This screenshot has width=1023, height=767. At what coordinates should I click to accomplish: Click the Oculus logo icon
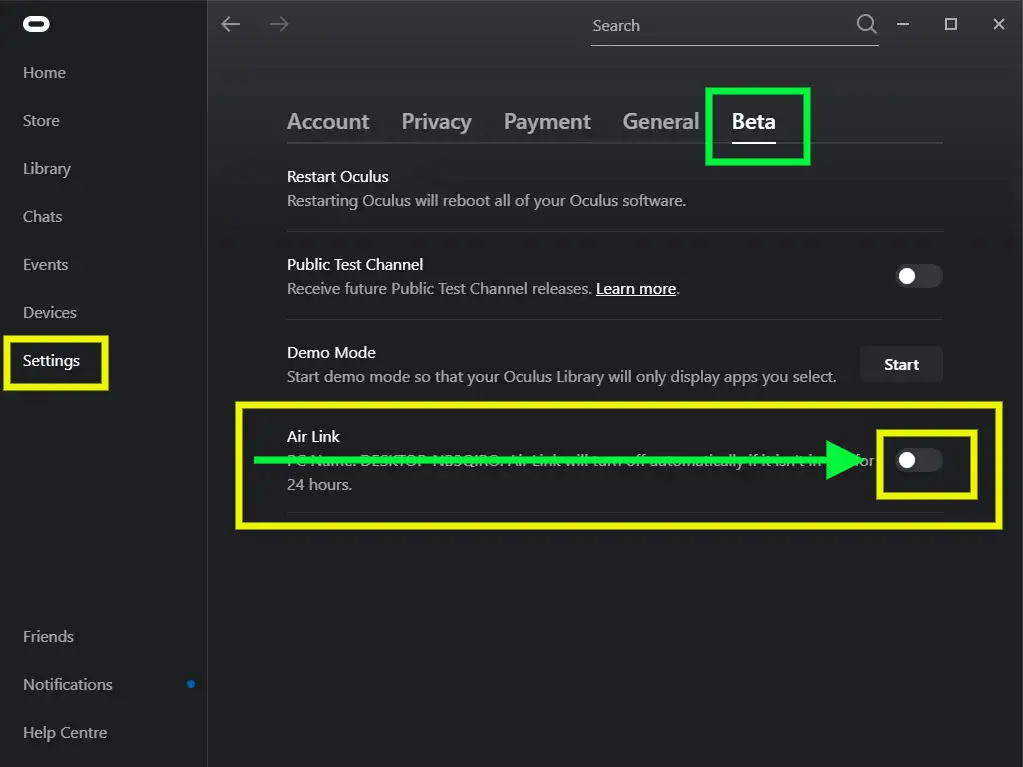[36, 24]
